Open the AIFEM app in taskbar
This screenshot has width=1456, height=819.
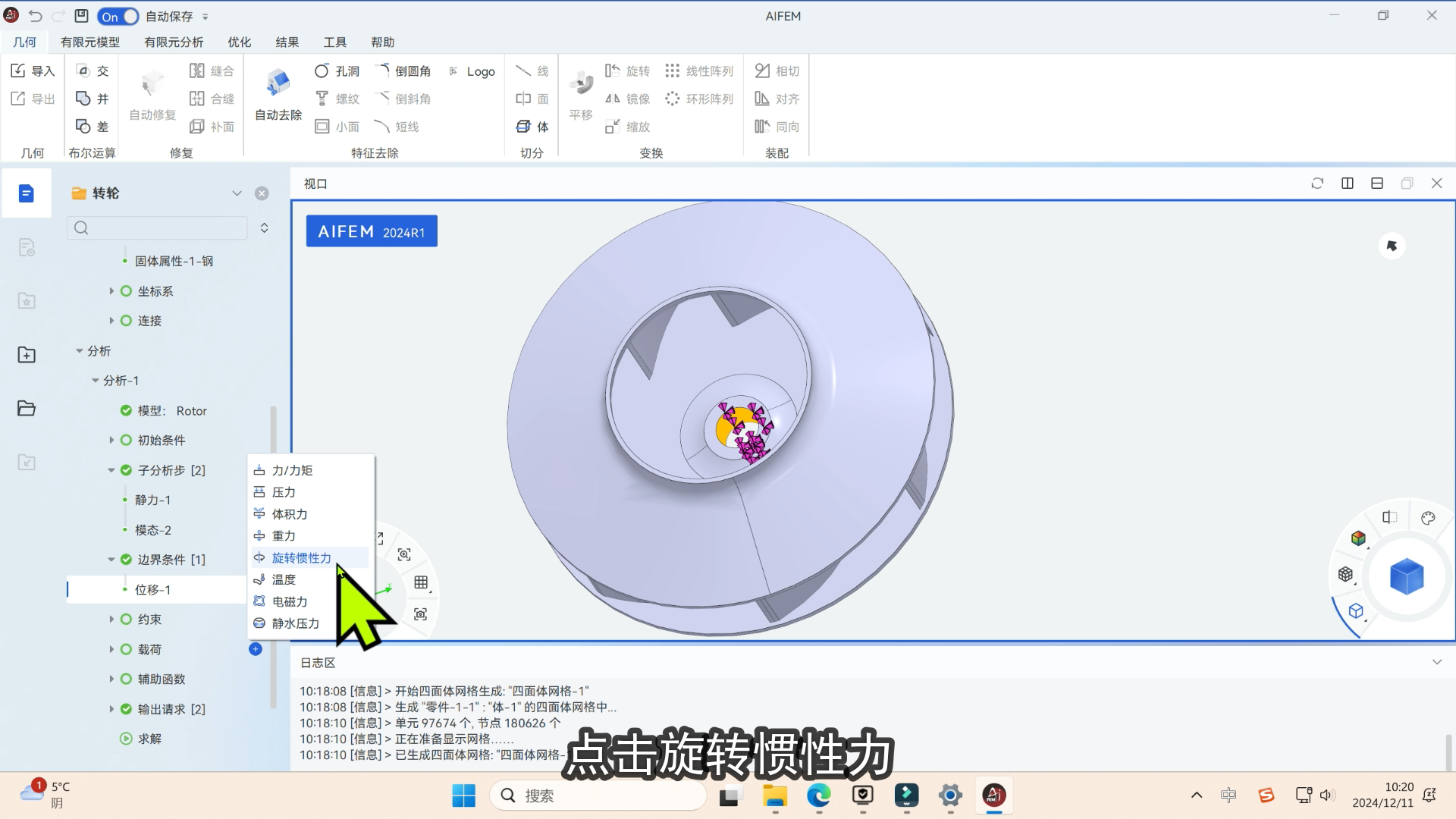click(994, 795)
